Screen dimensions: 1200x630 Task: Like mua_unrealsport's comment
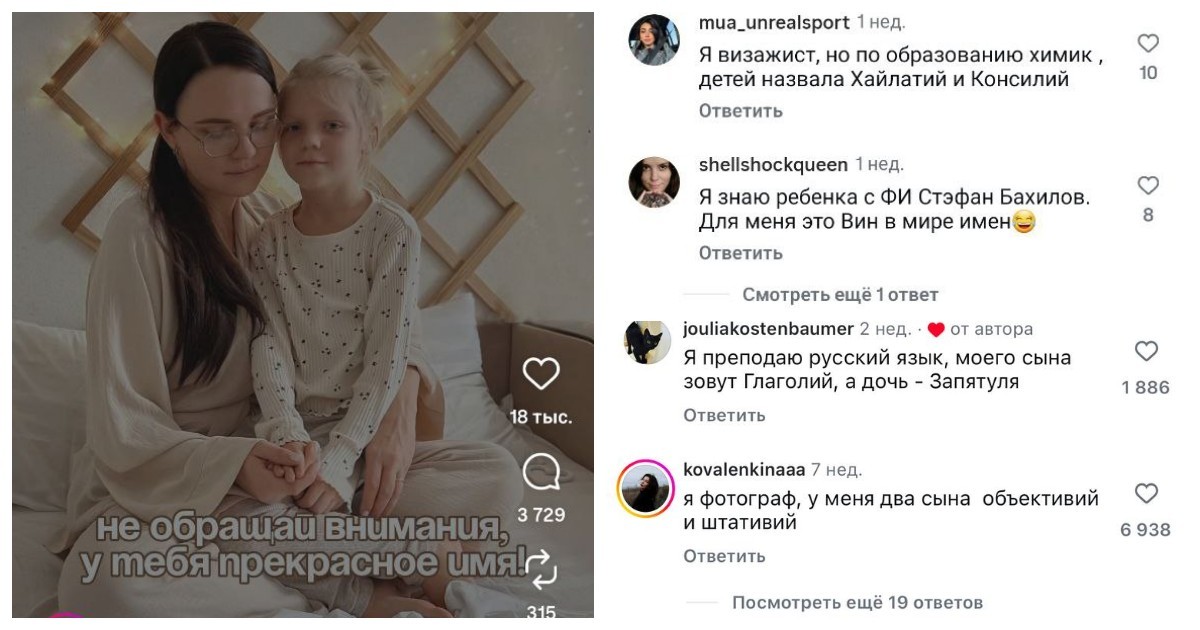tap(1148, 43)
